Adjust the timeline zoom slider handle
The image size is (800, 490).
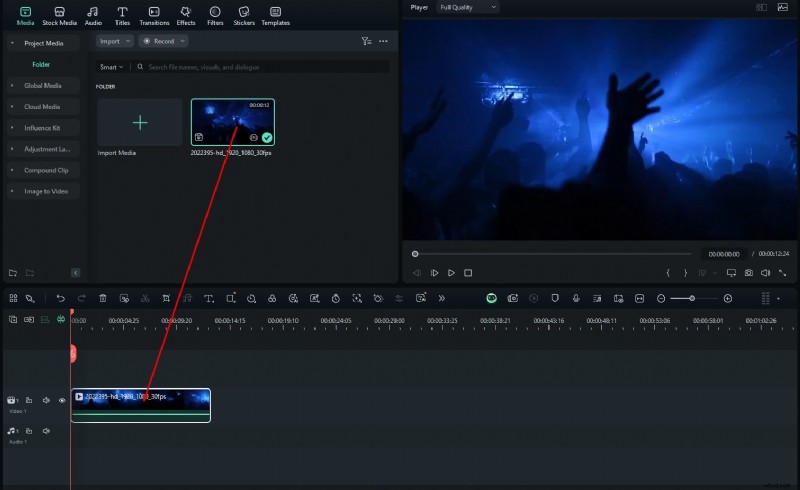(692, 299)
